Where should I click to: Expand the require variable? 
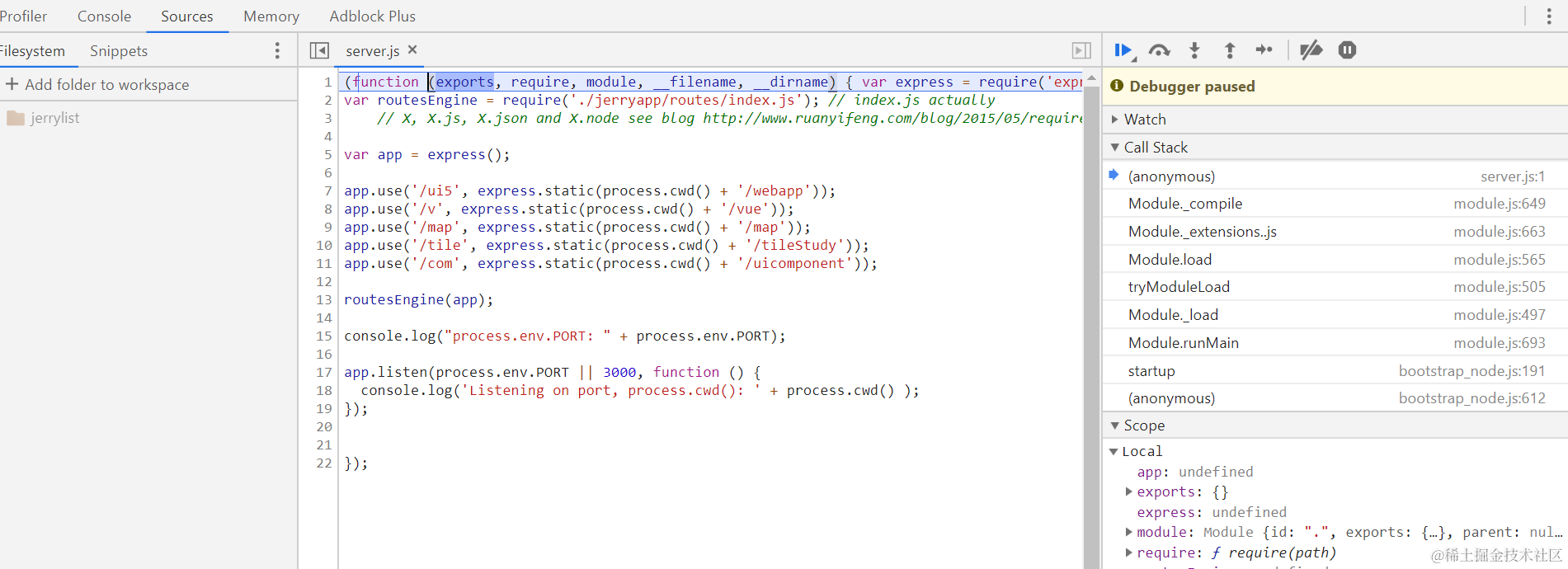coord(1128,553)
